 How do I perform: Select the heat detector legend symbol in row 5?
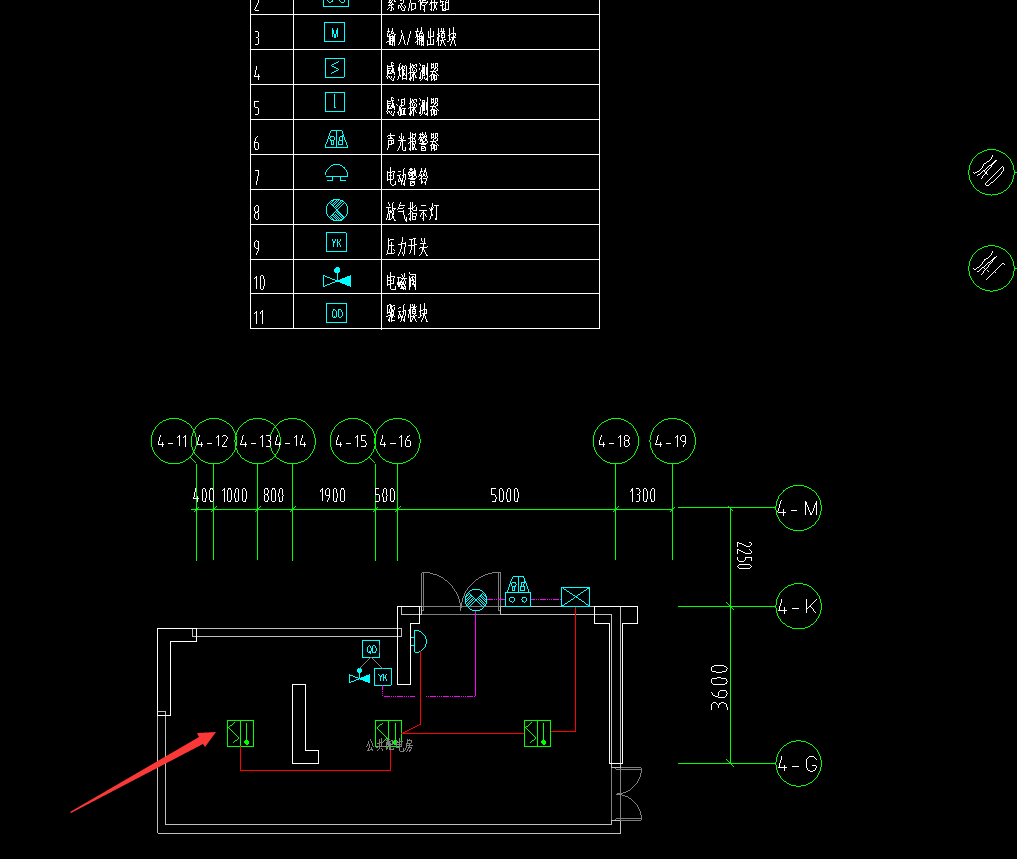click(335, 103)
